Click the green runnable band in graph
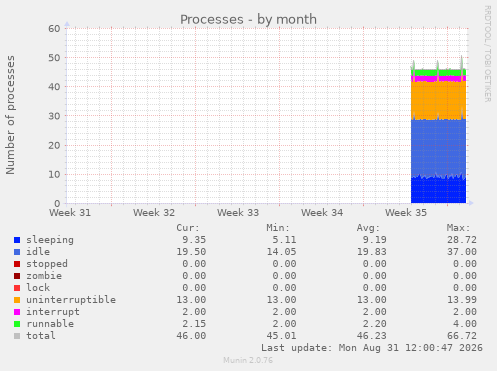This screenshot has width=497, height=371. click(438, 72)
